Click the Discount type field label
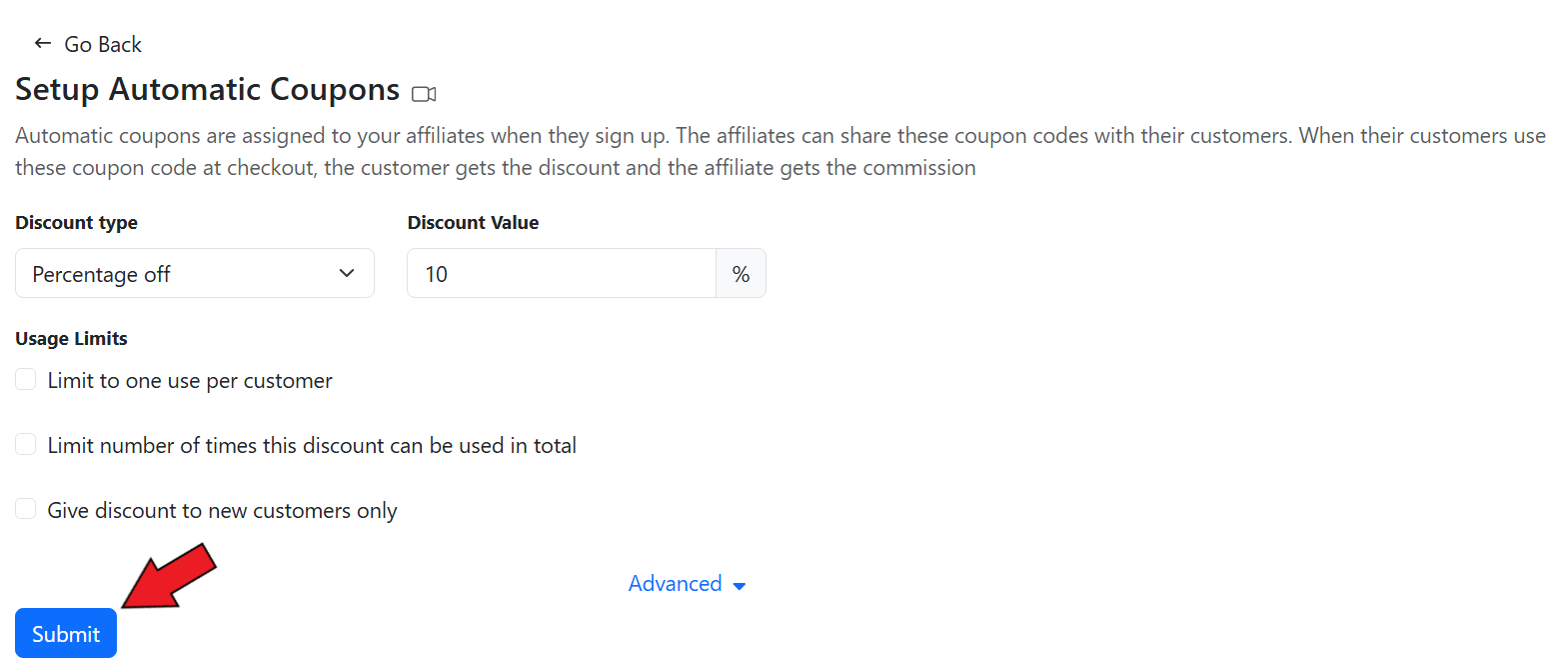The height and width of the screenshot is (671, 1568). pyautogui.click(x=76, y=223)
